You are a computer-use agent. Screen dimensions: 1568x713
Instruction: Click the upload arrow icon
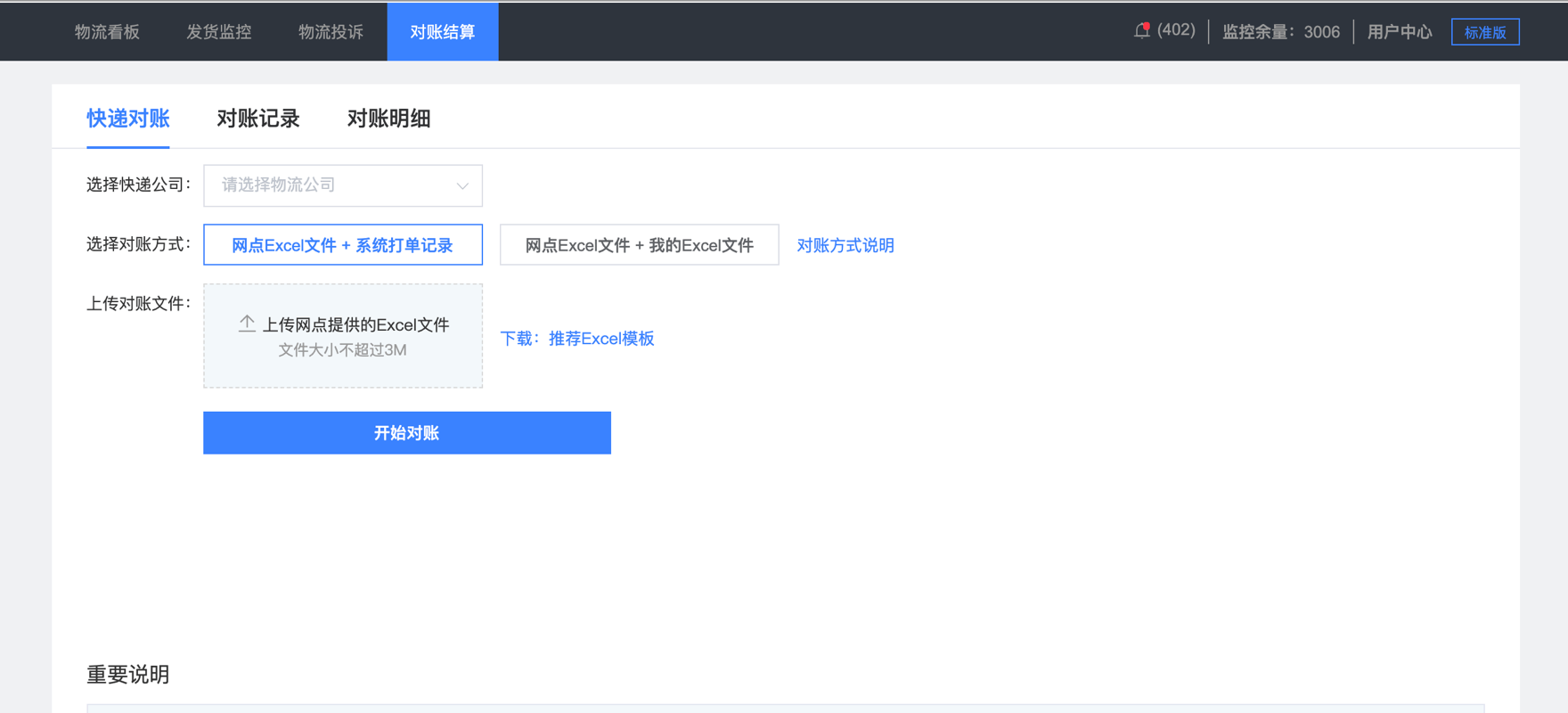click(x=247, y=324)
